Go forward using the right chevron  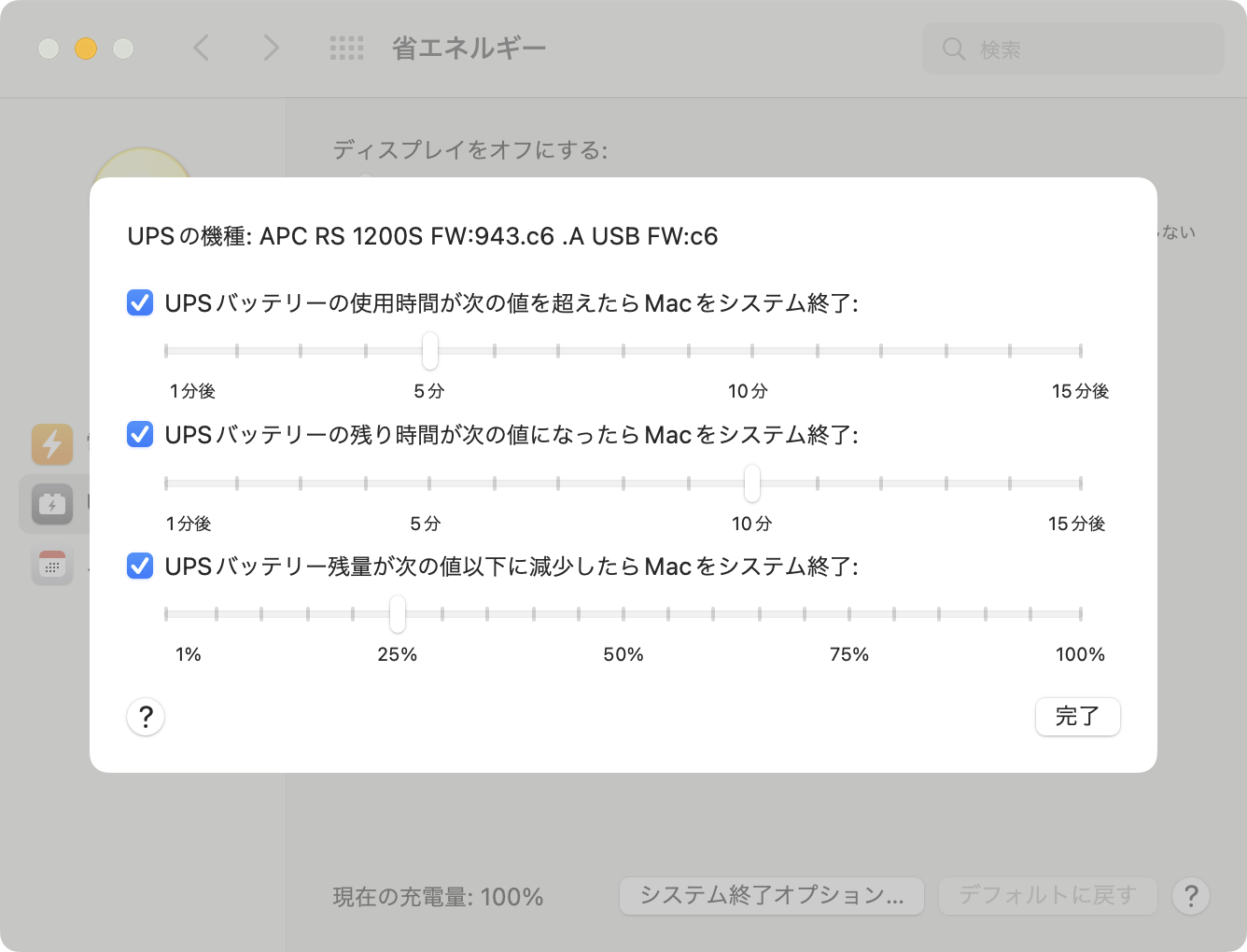point(271,48)
